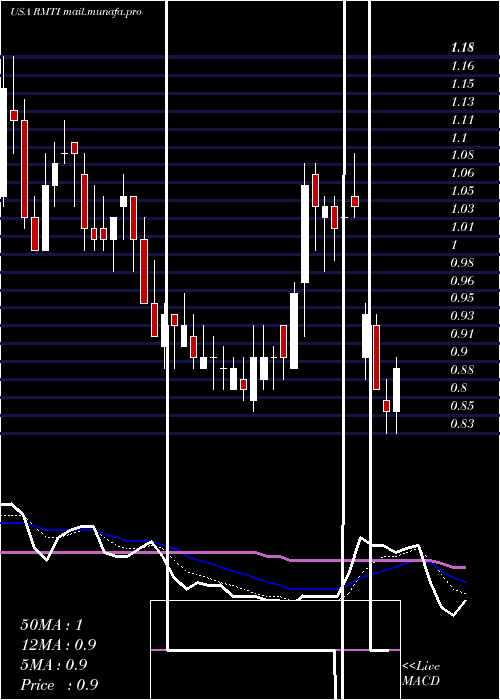Viewport: 500px width, 700px height.
Task: Select the 0.83 price axis label
Action: pos(462,424)
